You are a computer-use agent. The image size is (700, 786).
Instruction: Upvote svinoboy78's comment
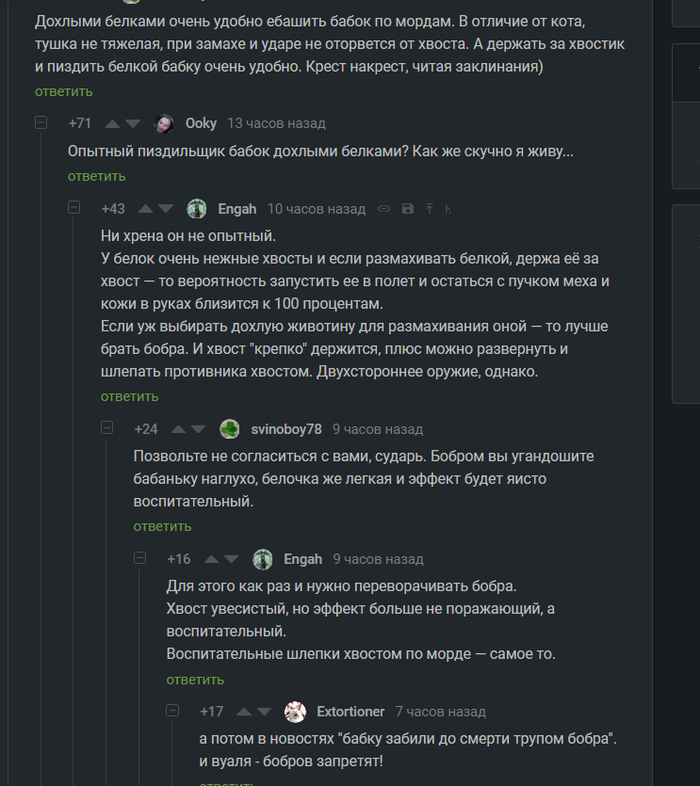click(x=178, y=429)
